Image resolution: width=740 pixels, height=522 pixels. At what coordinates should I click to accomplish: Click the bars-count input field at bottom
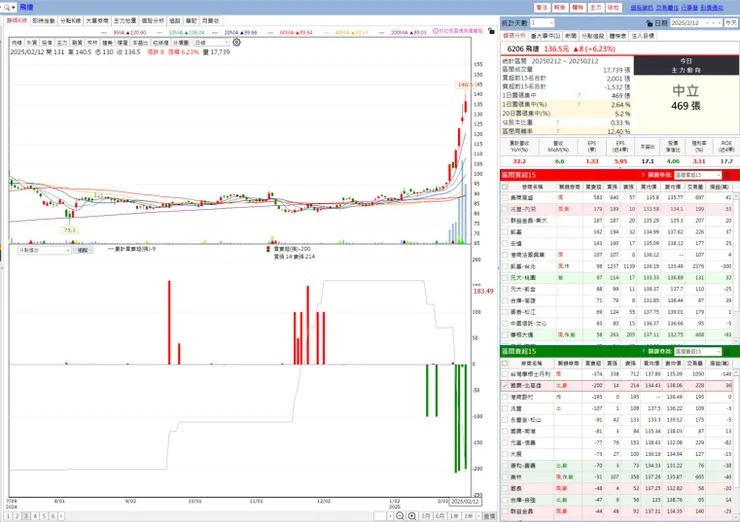click(380, 516)
